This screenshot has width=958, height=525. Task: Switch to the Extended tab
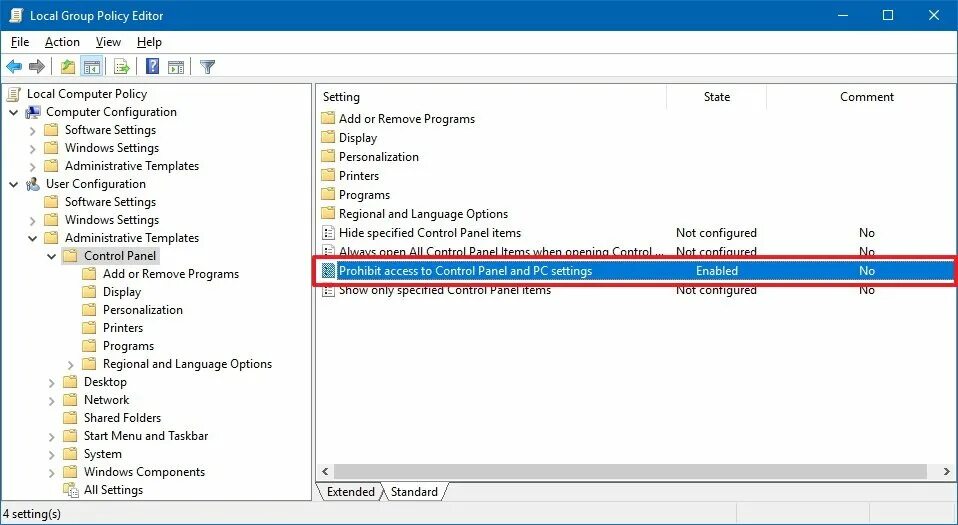tap(350, 492)
